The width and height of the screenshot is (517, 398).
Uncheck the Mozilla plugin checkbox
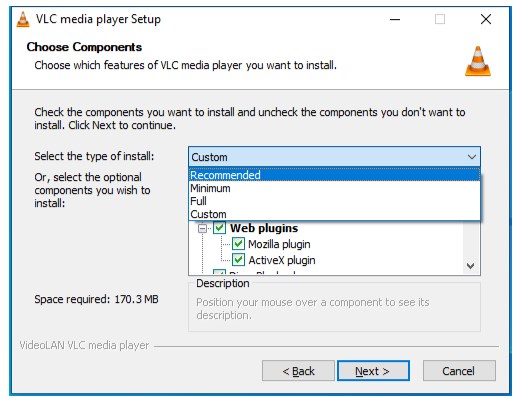(238, 244)
